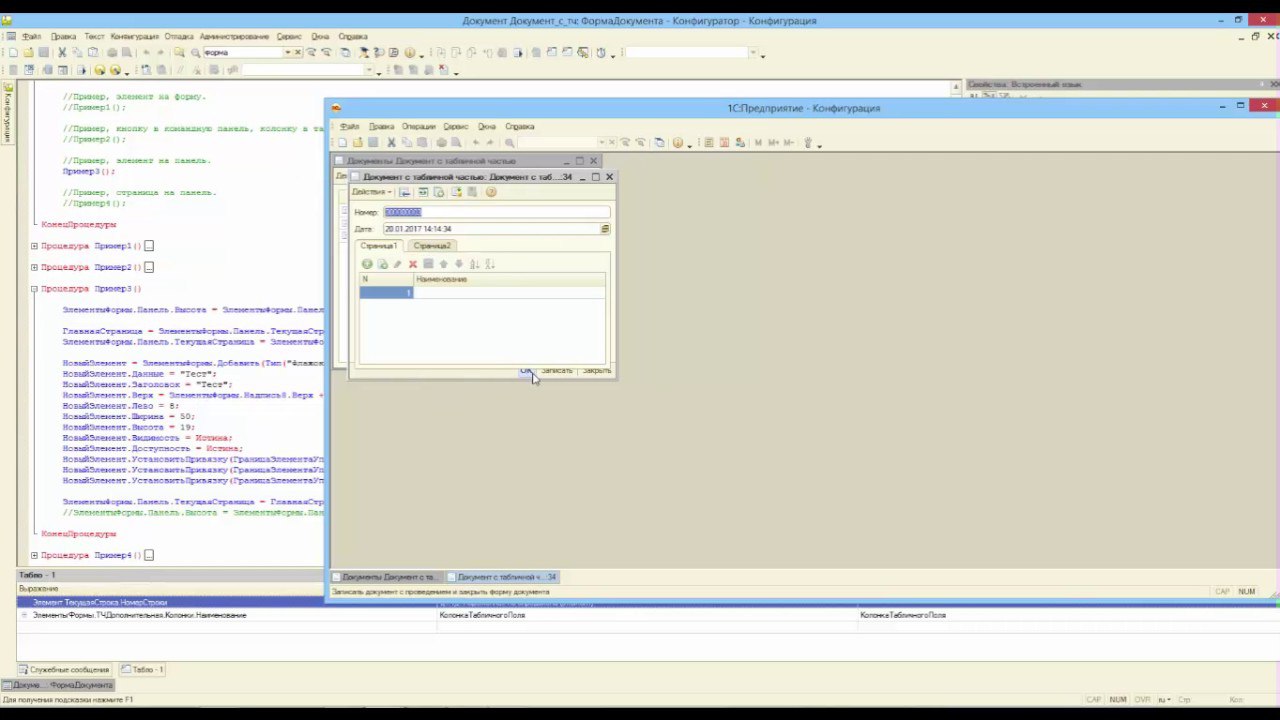The width and height of the screenshot is (1280, 720).
Task: Click Find next icon beside форма search box
Action: pos(310,52)
